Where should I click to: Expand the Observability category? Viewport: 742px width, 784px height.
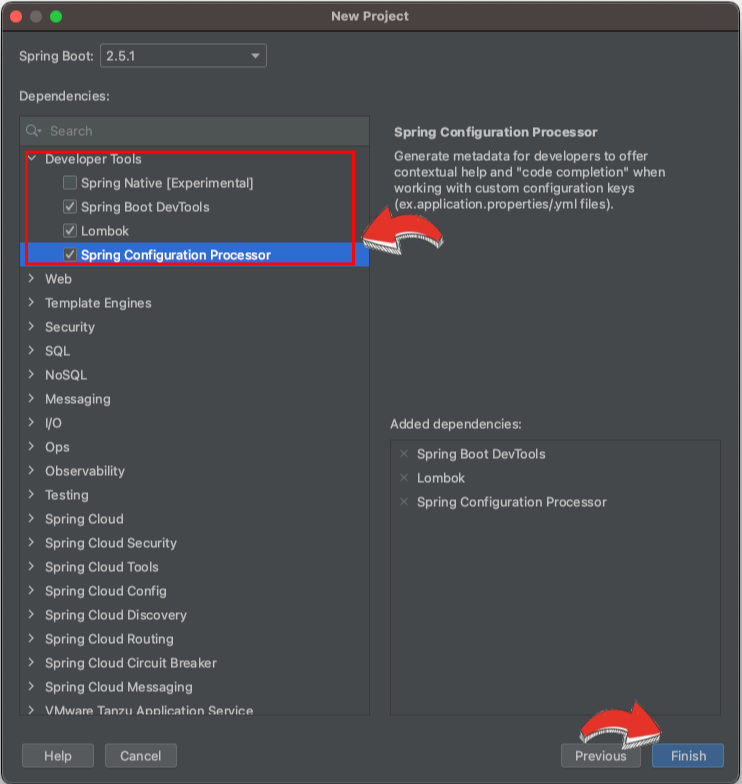(x=32, y=470)
